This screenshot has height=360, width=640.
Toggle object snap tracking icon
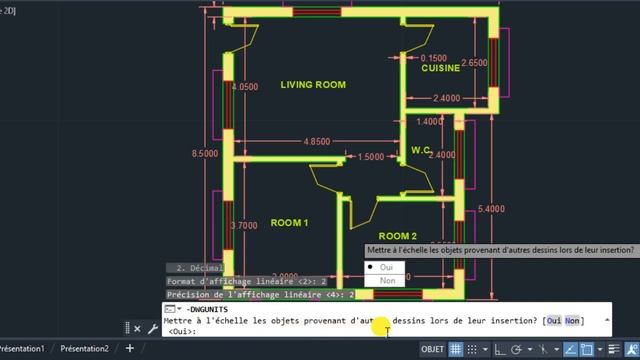pyautogui.click(x=571, y=349)
